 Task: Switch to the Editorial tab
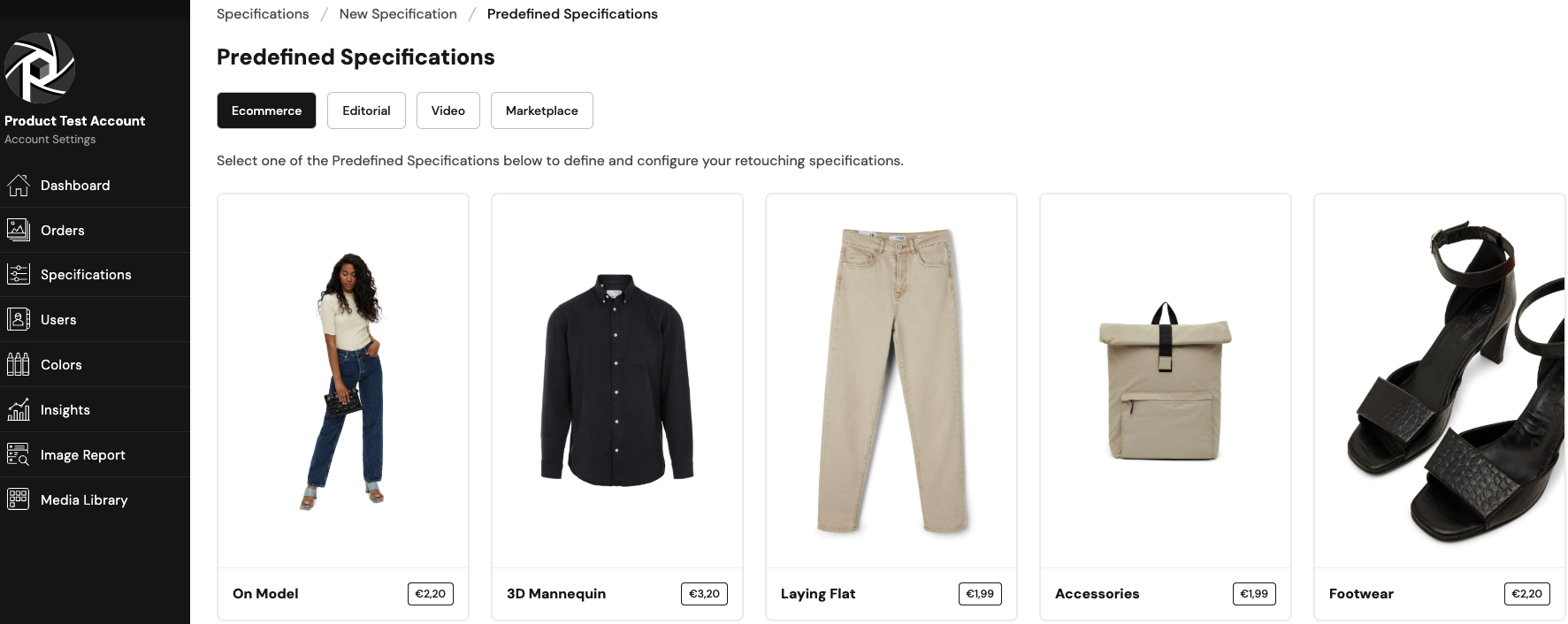[x=366, y=110]
